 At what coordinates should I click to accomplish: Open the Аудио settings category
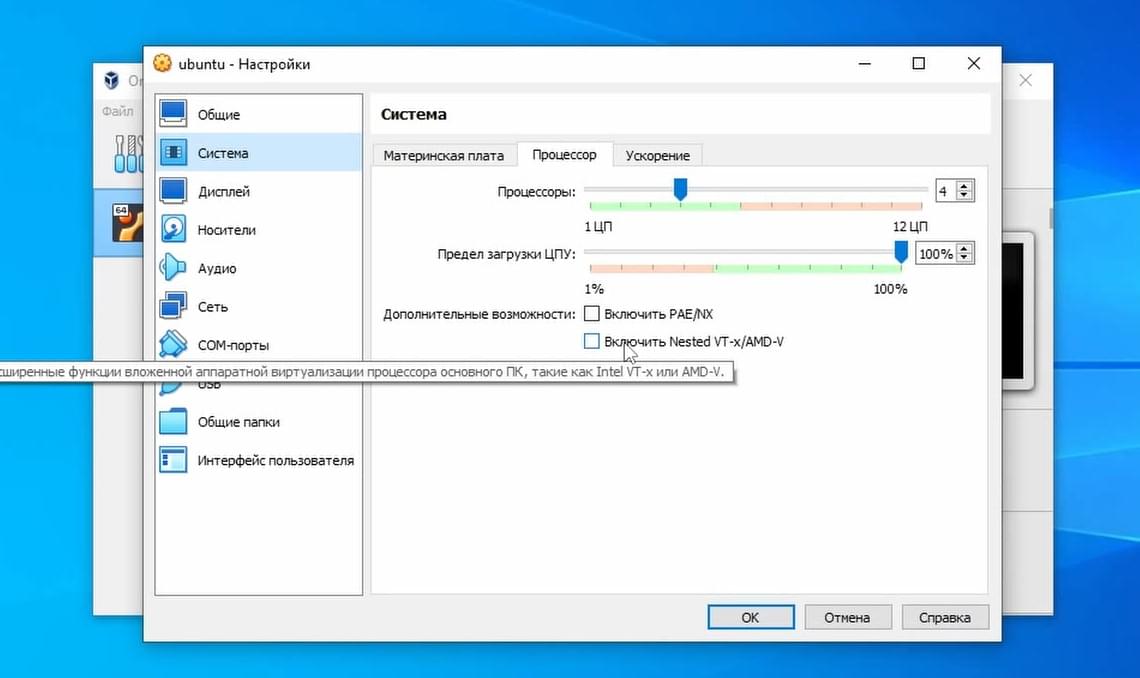[x=258, y=268]
